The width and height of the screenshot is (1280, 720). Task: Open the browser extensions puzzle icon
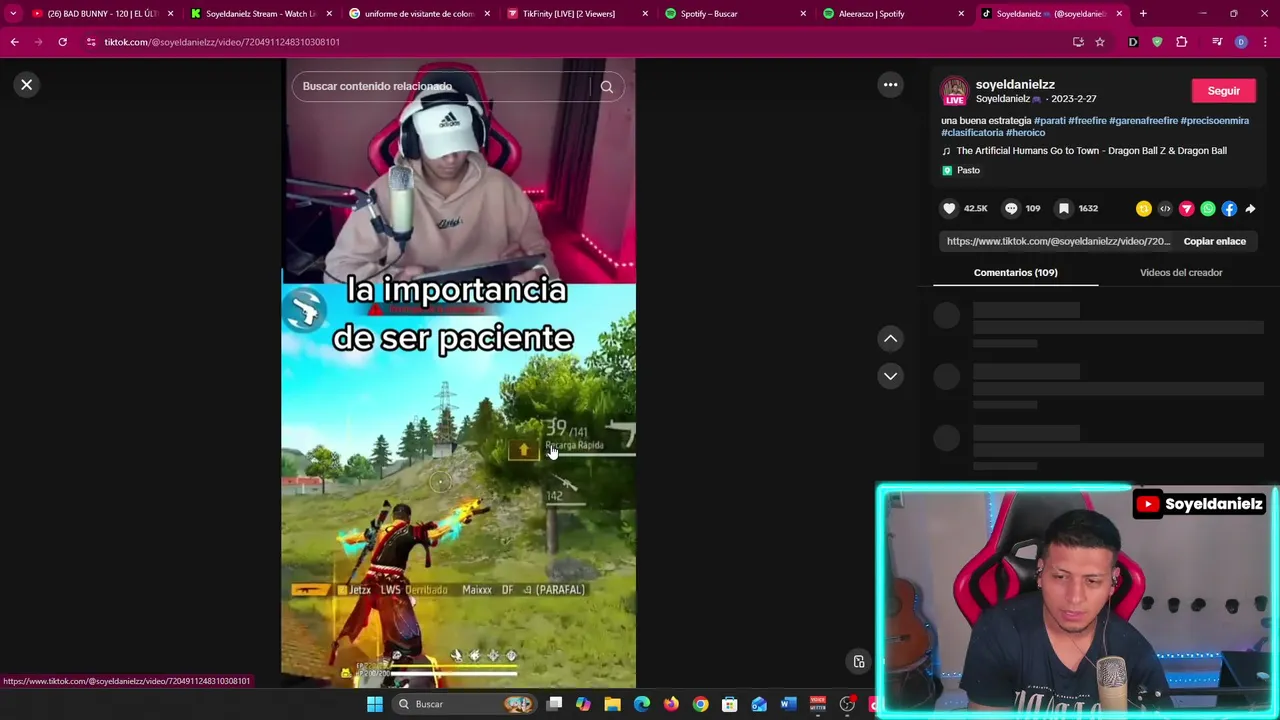pyautogui.click(x=1182, y=42)
